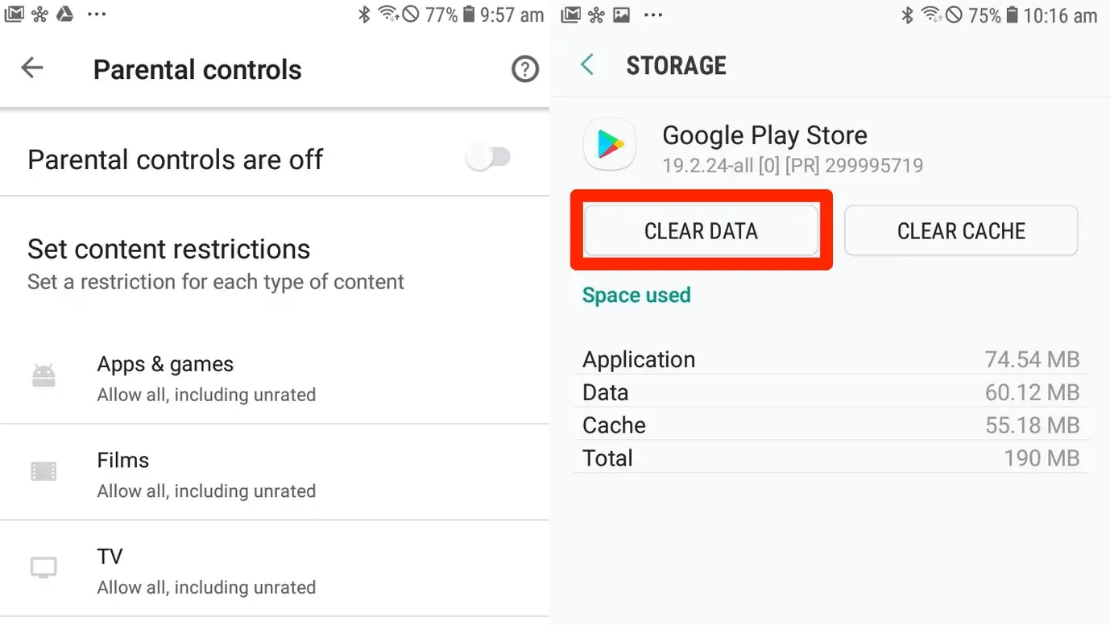This screenshot has width=1110, height=625.
Task: Tap the Bluetooth icon in right status bar
Action: (x=908, y=15)
